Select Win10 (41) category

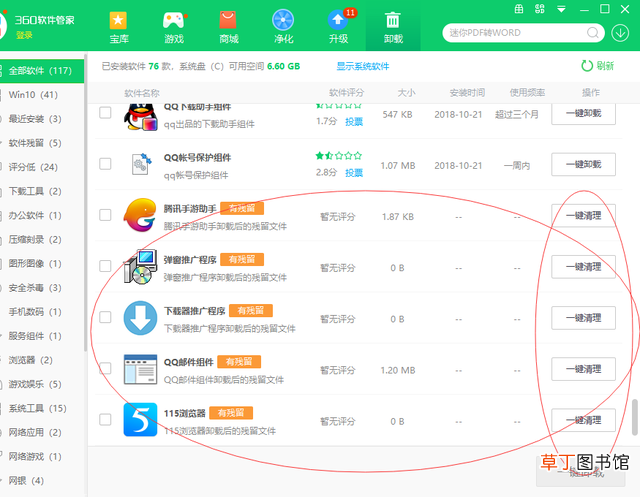[42, 95]
